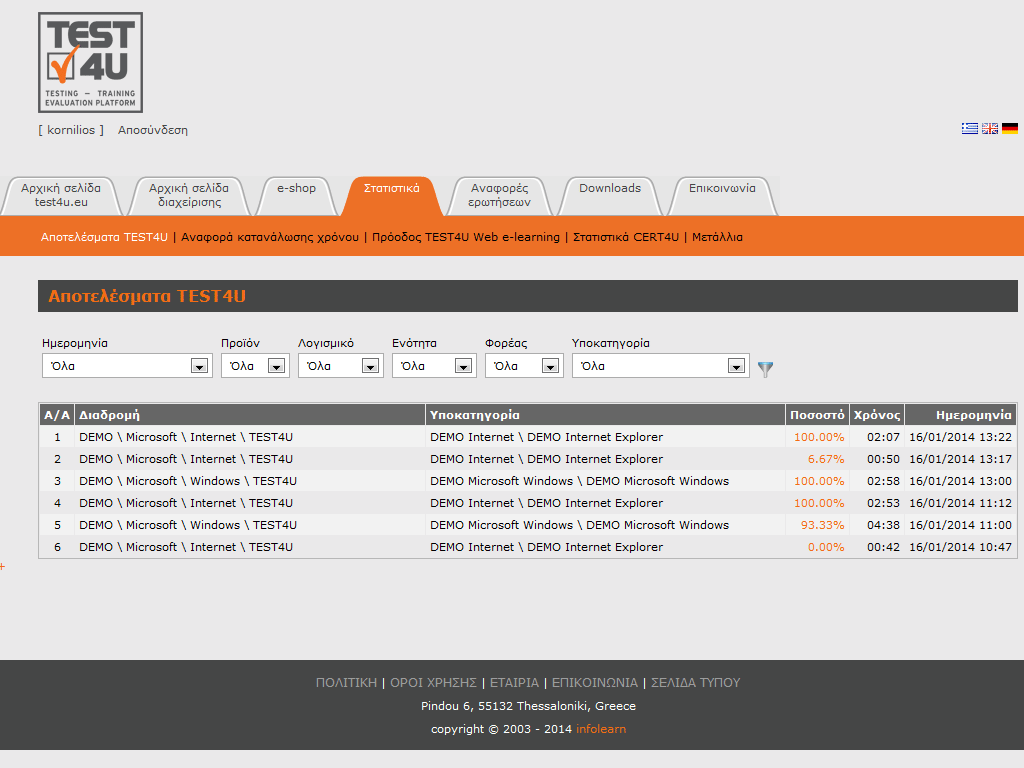
Task: Open the Ημερομηνία dropdown
Action: pos(127,366)
